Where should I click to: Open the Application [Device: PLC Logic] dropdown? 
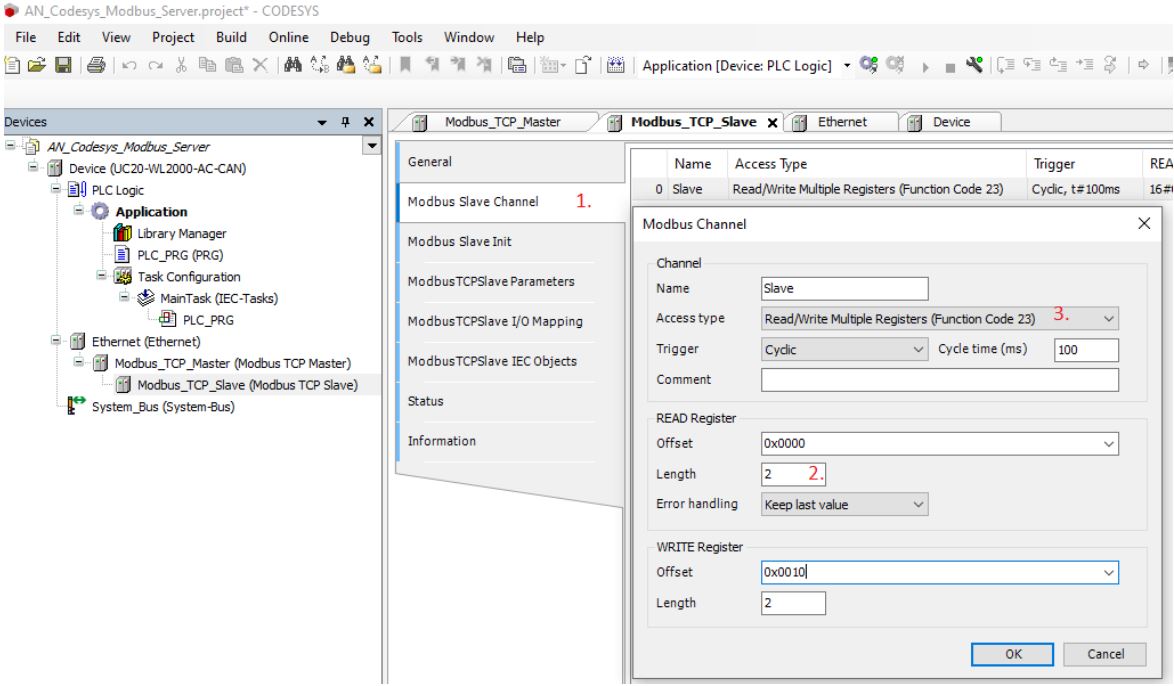pyautogui.click(x=847, y=66)
